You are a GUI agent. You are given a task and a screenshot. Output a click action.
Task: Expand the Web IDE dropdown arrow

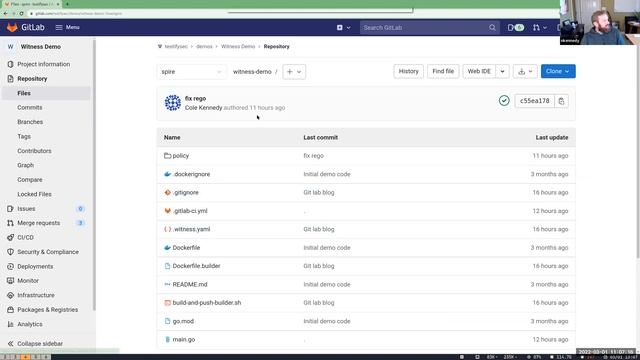click(x=502, y=71)
